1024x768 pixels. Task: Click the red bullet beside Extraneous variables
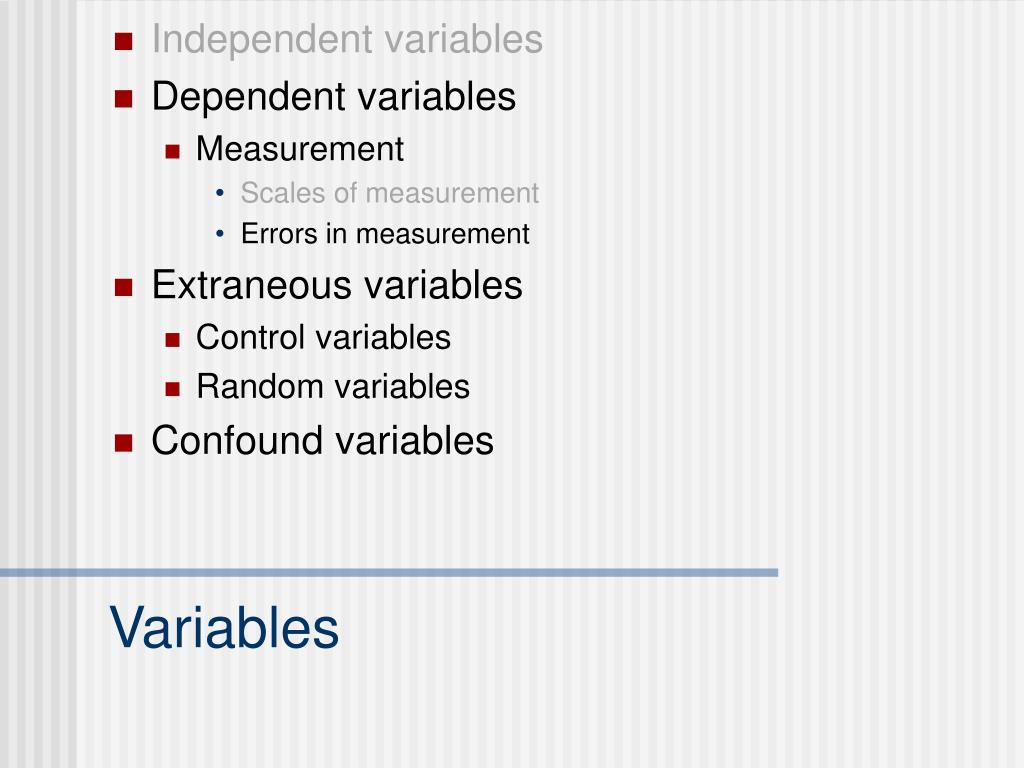tap(123, 287)
